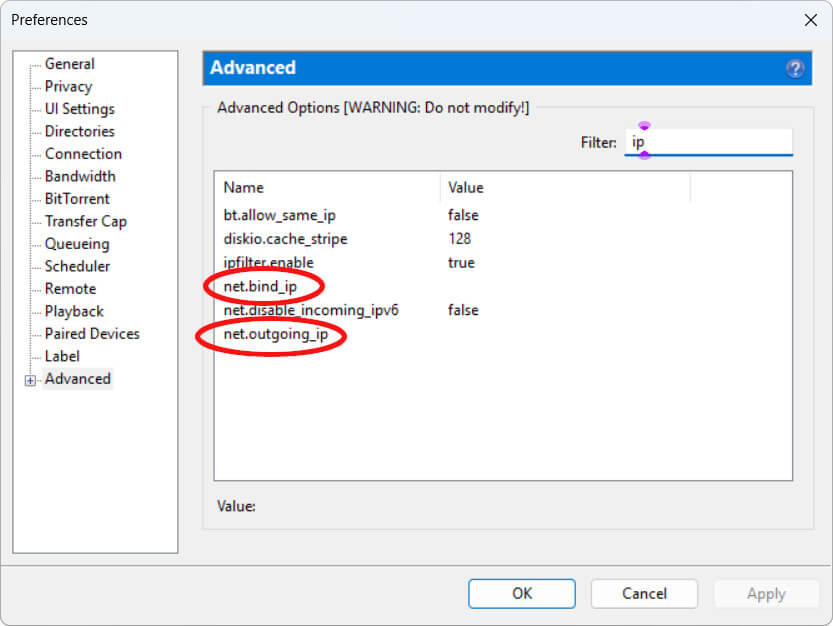Select Remote in the tree
833x626 pixels.
tap(70, 289)
